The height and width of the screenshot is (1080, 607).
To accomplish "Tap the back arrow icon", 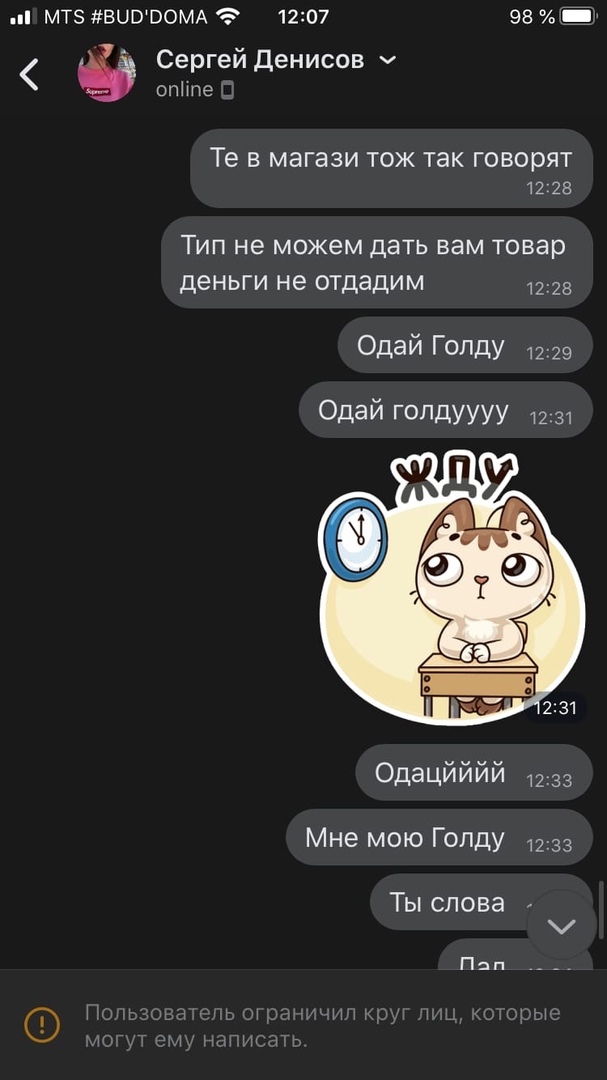I will [29, 74].
